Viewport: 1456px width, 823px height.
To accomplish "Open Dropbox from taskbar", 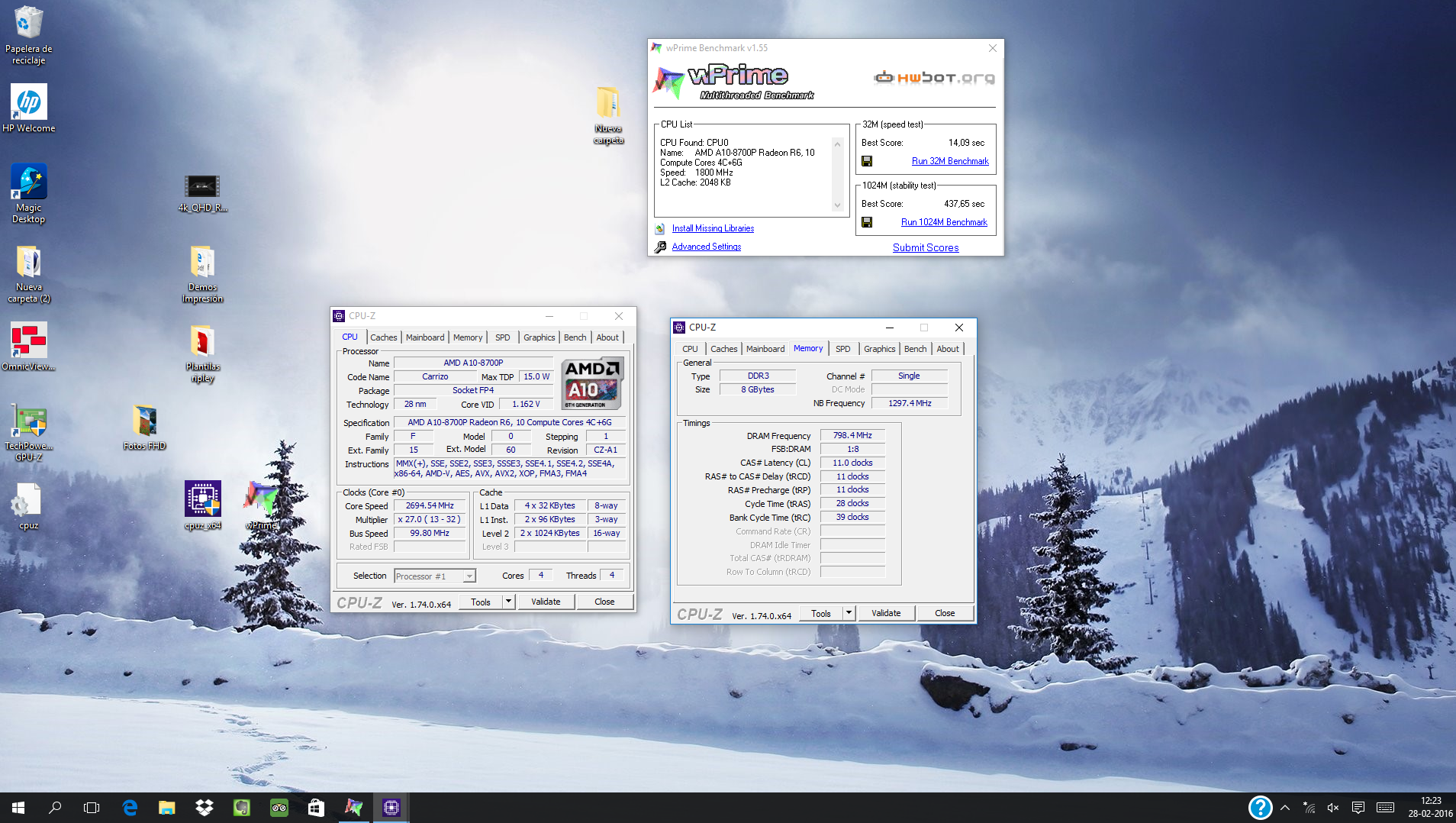I will pos(204,808).
